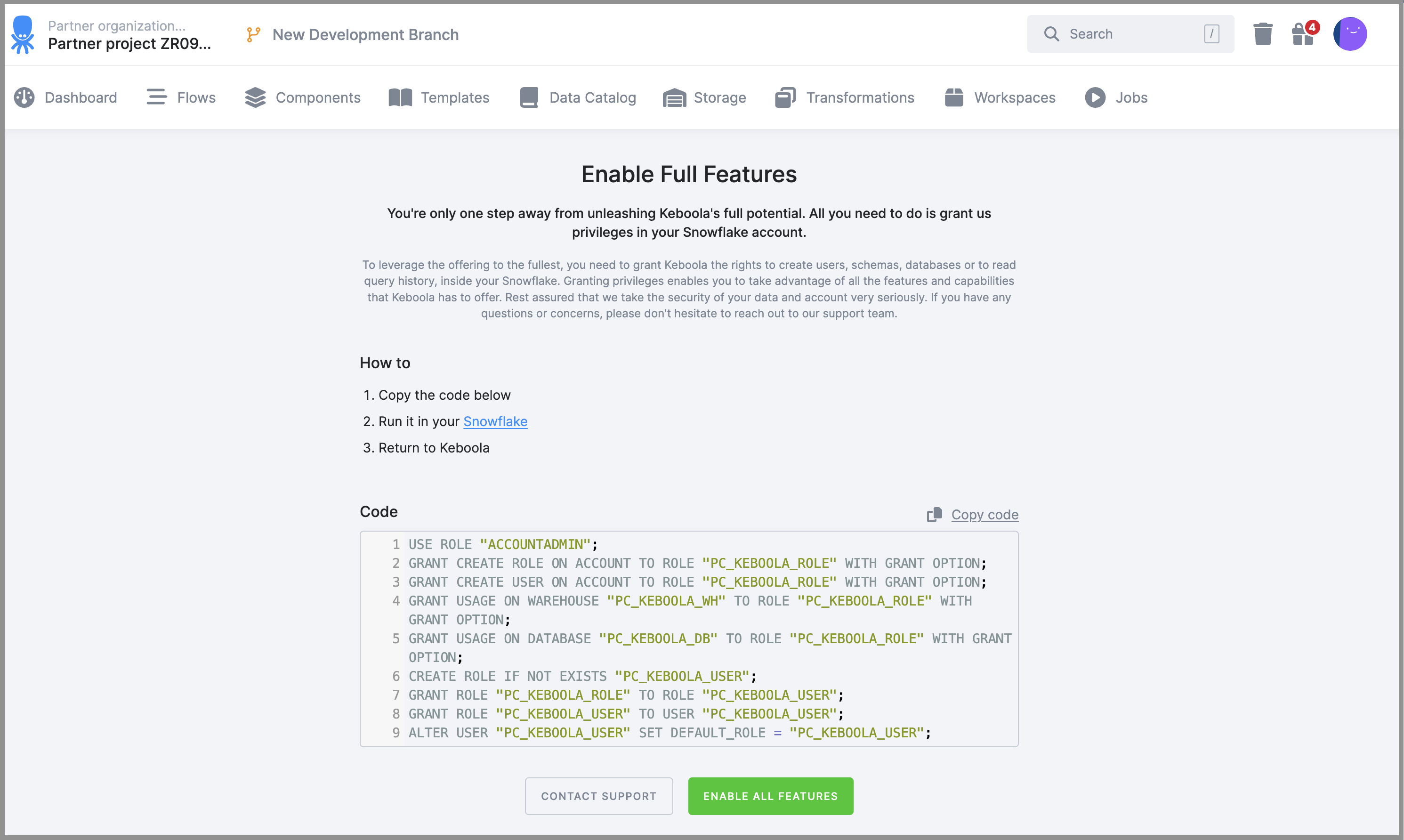Click code line 5 GRANT USAGE ON DATABASE
This screenshot has width=1404, height=840.
710,647
